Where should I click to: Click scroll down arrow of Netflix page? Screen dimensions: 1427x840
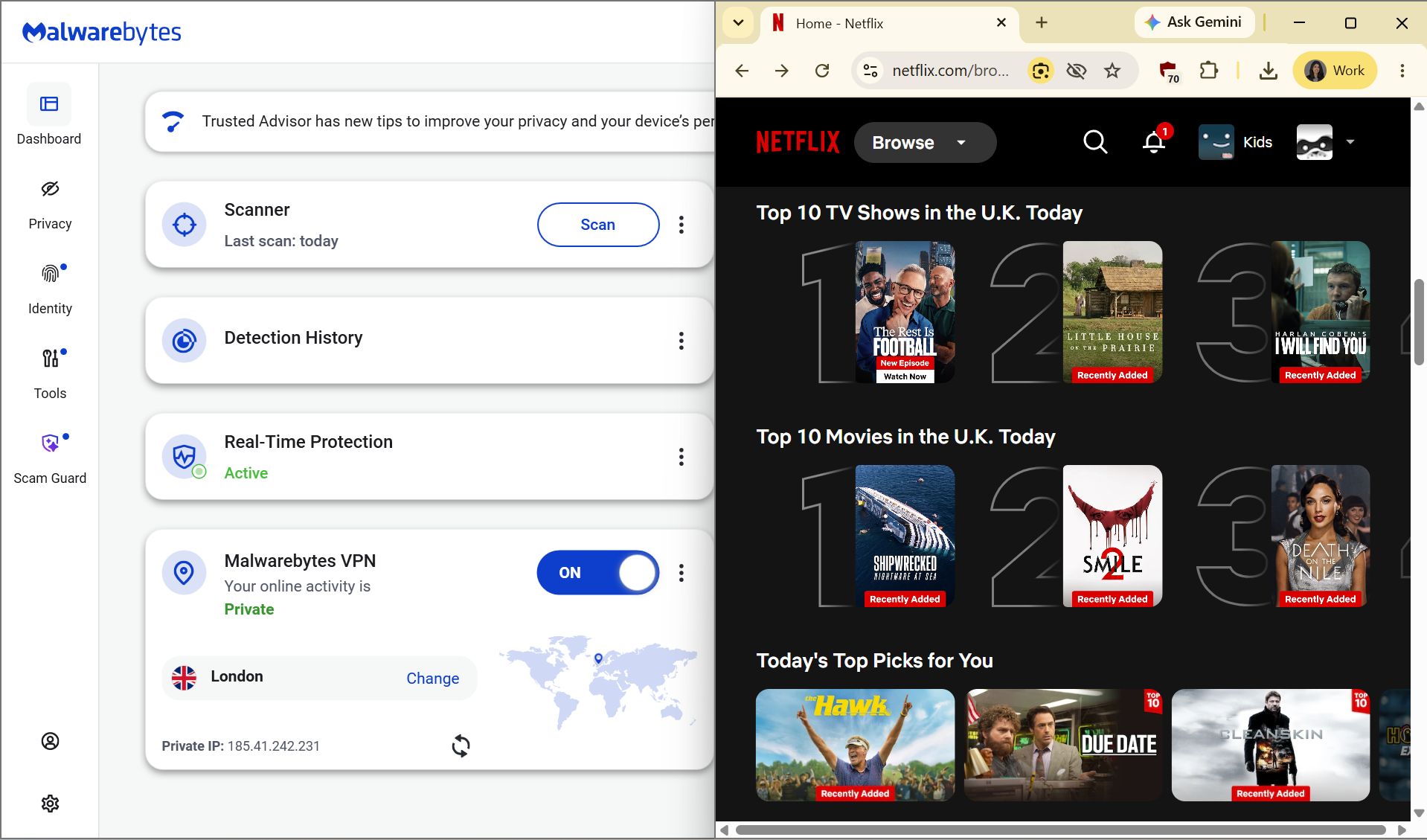point(1419,813)
